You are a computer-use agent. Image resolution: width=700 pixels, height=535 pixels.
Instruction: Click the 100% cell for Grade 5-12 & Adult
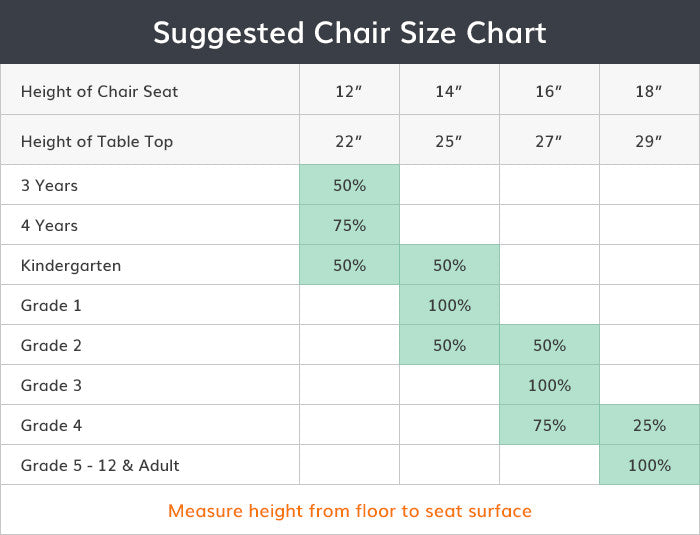click(x=649, y=465)
